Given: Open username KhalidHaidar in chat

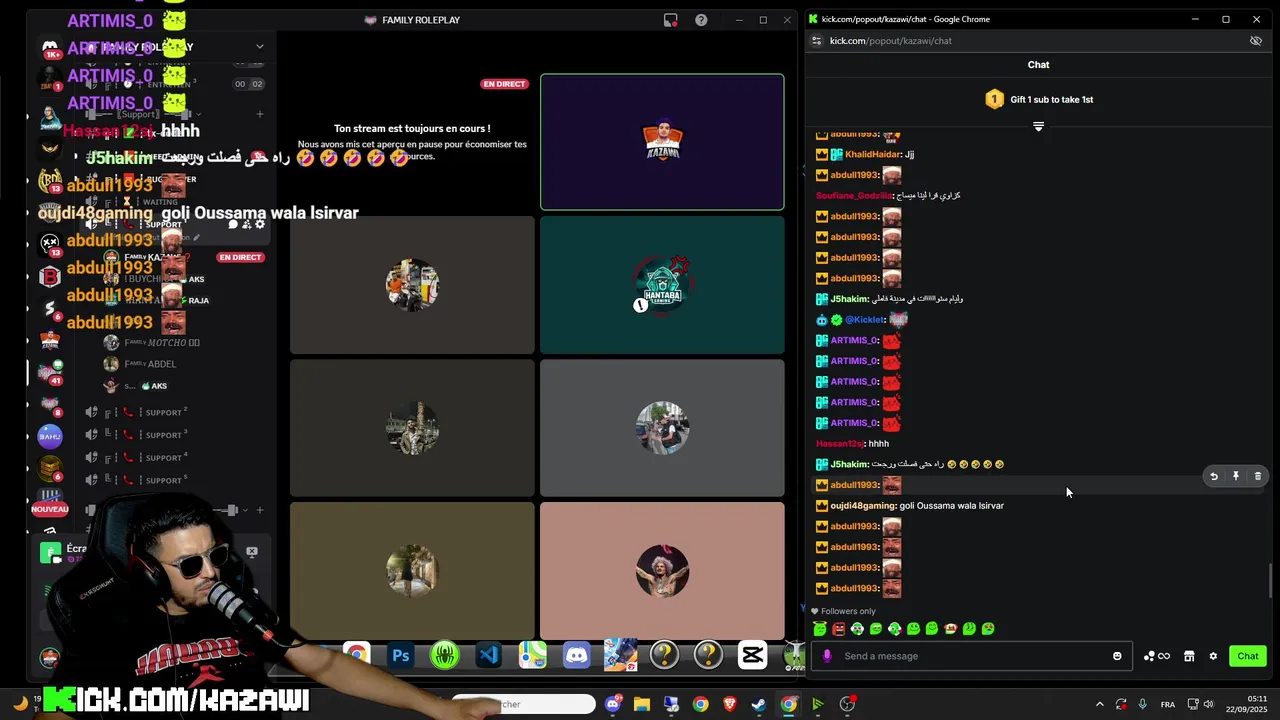Looking at the screenshot, I should [873, 155].
